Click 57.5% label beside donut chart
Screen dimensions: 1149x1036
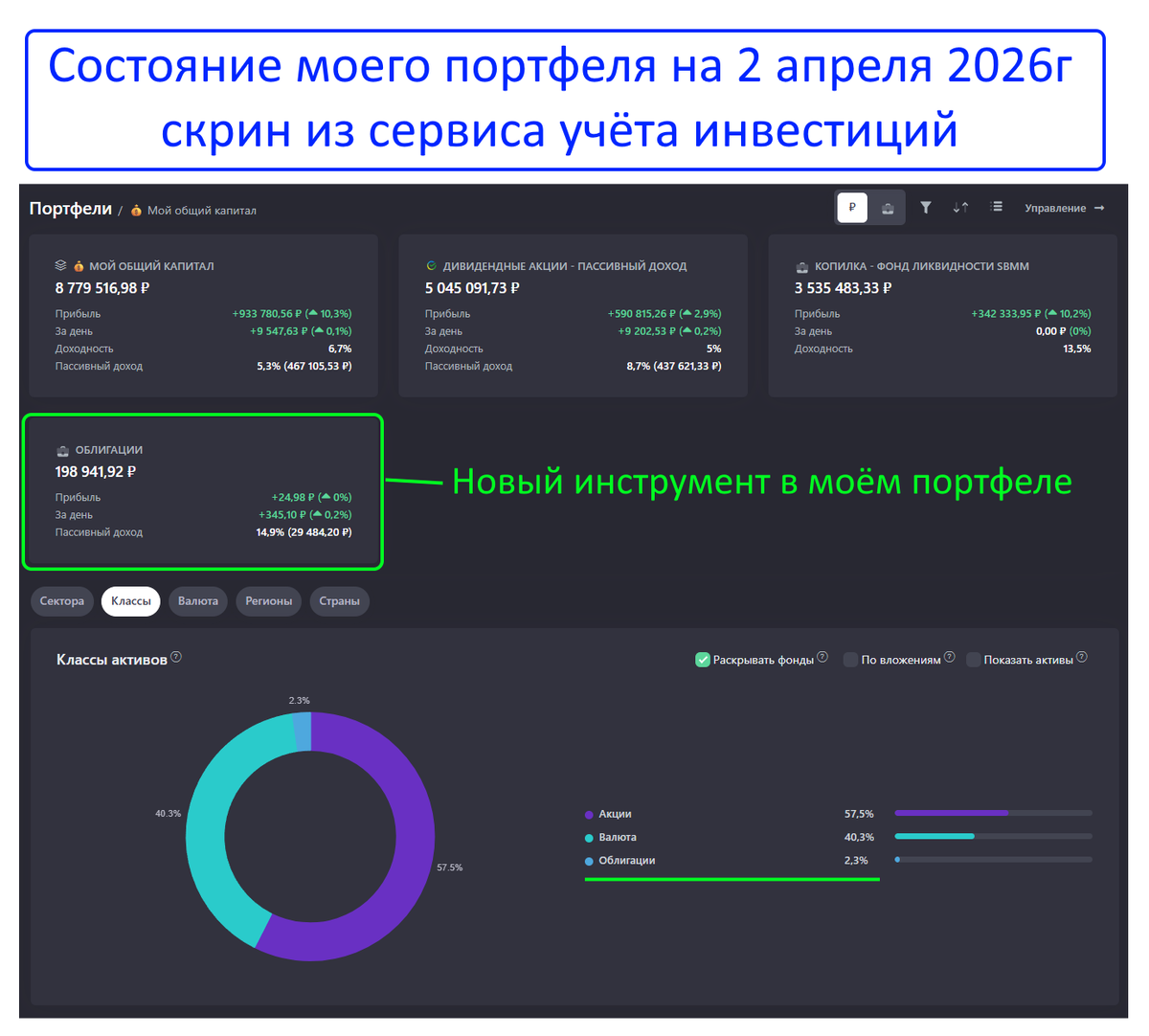tap(450, 867)
